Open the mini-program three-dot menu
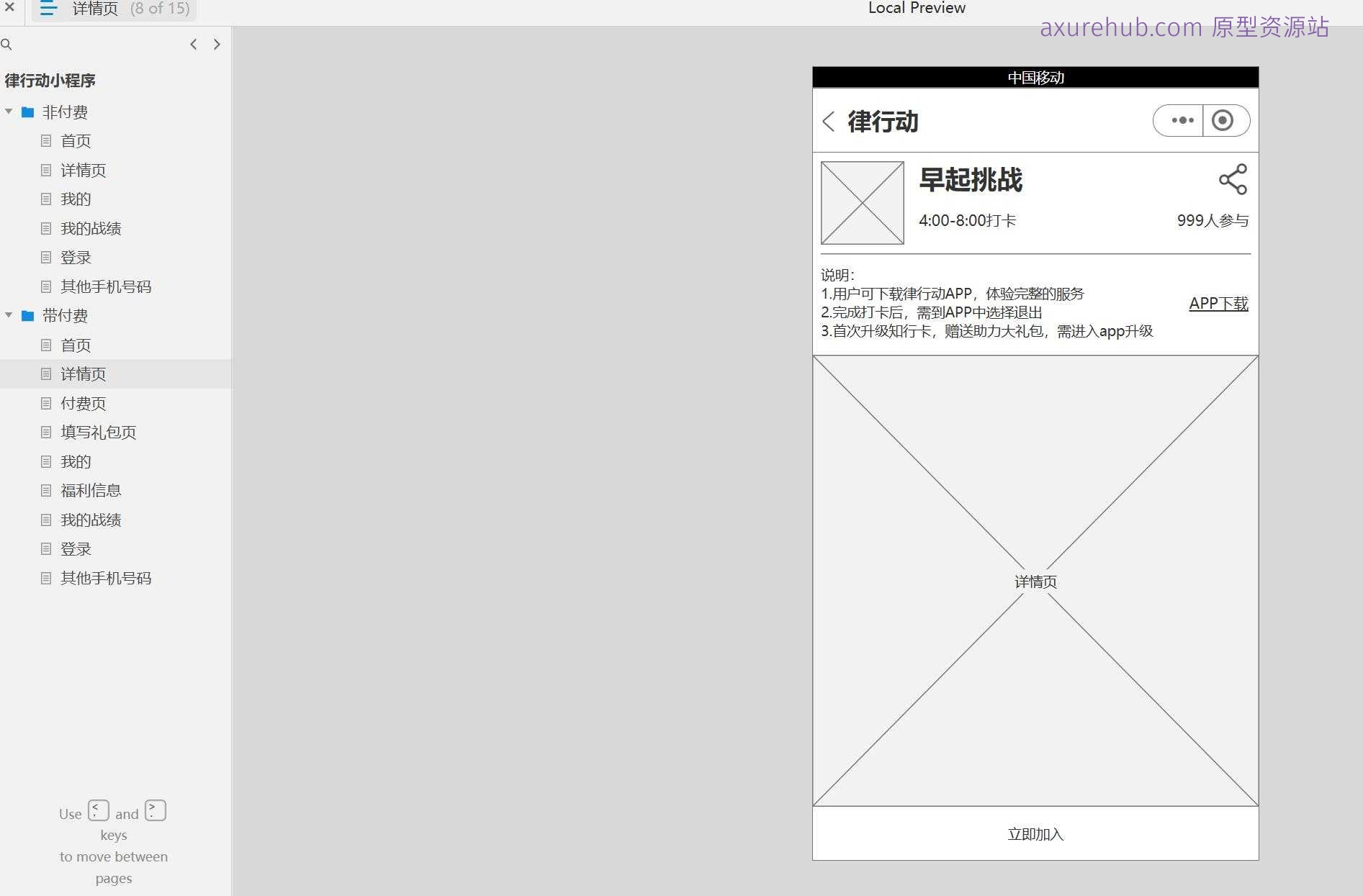1363x896 pixels. click(1182, 121)
